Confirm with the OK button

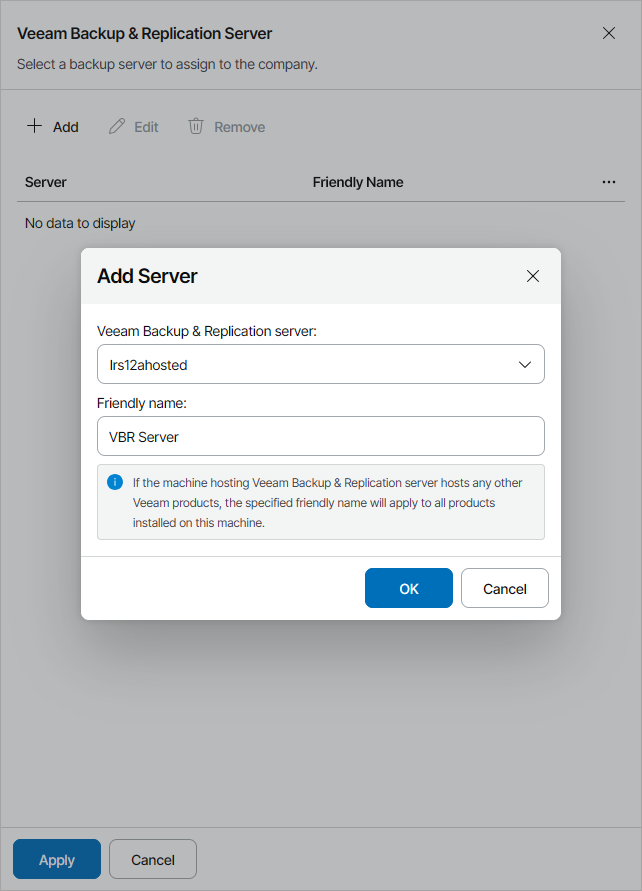pyautogui.click(x=408, y=588)
